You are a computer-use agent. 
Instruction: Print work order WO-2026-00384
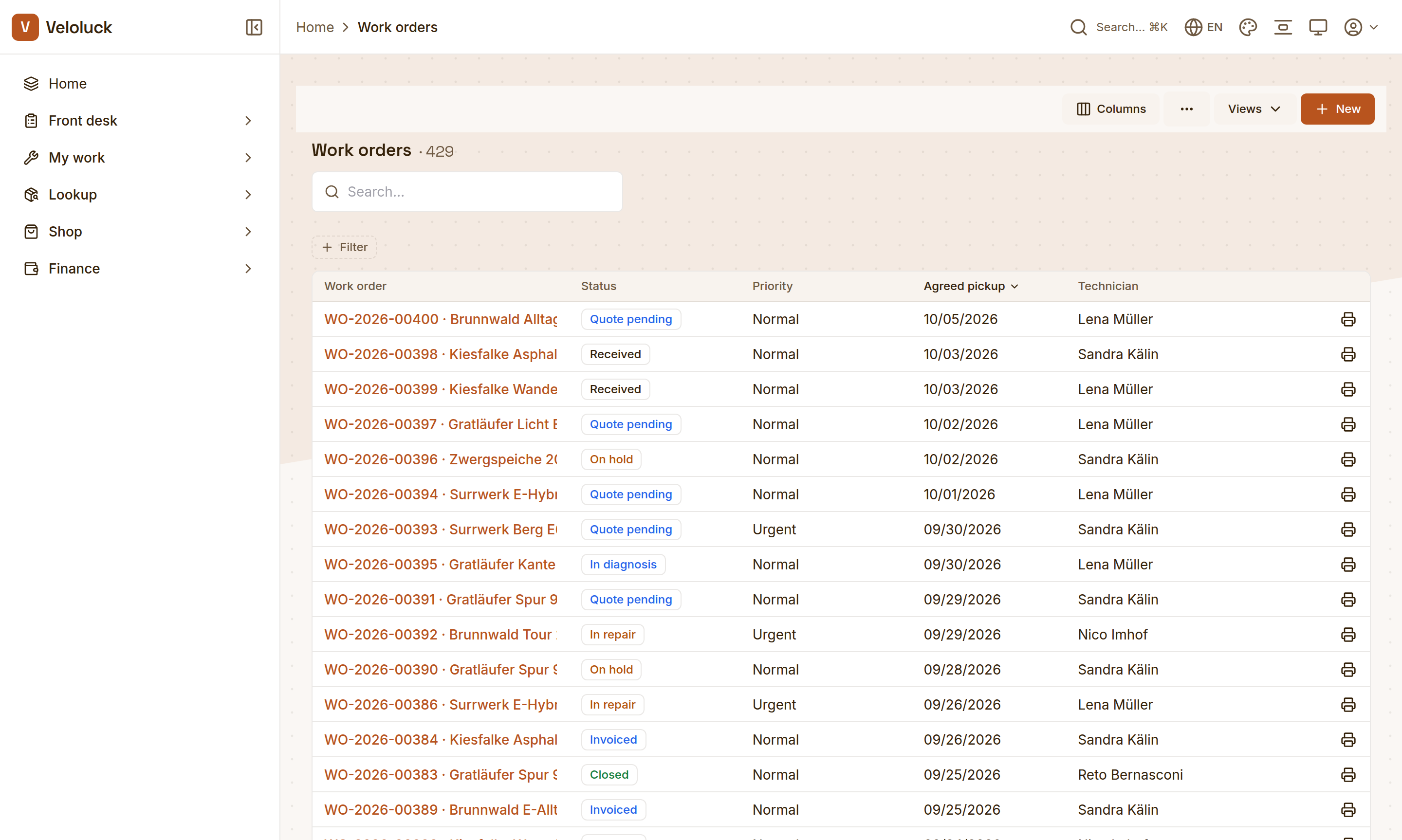tap(1348, 740)
